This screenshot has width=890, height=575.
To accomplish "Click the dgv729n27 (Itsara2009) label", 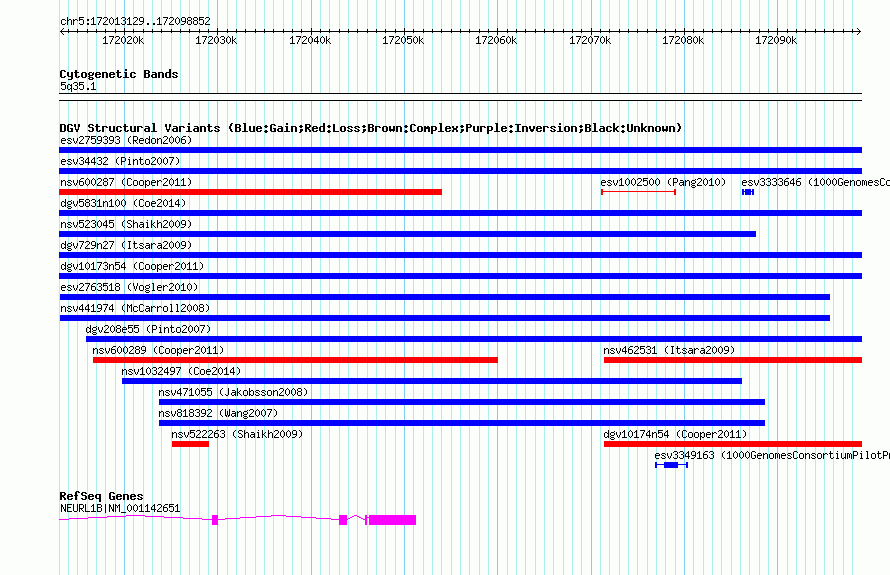I will click(x=126, y=245).
